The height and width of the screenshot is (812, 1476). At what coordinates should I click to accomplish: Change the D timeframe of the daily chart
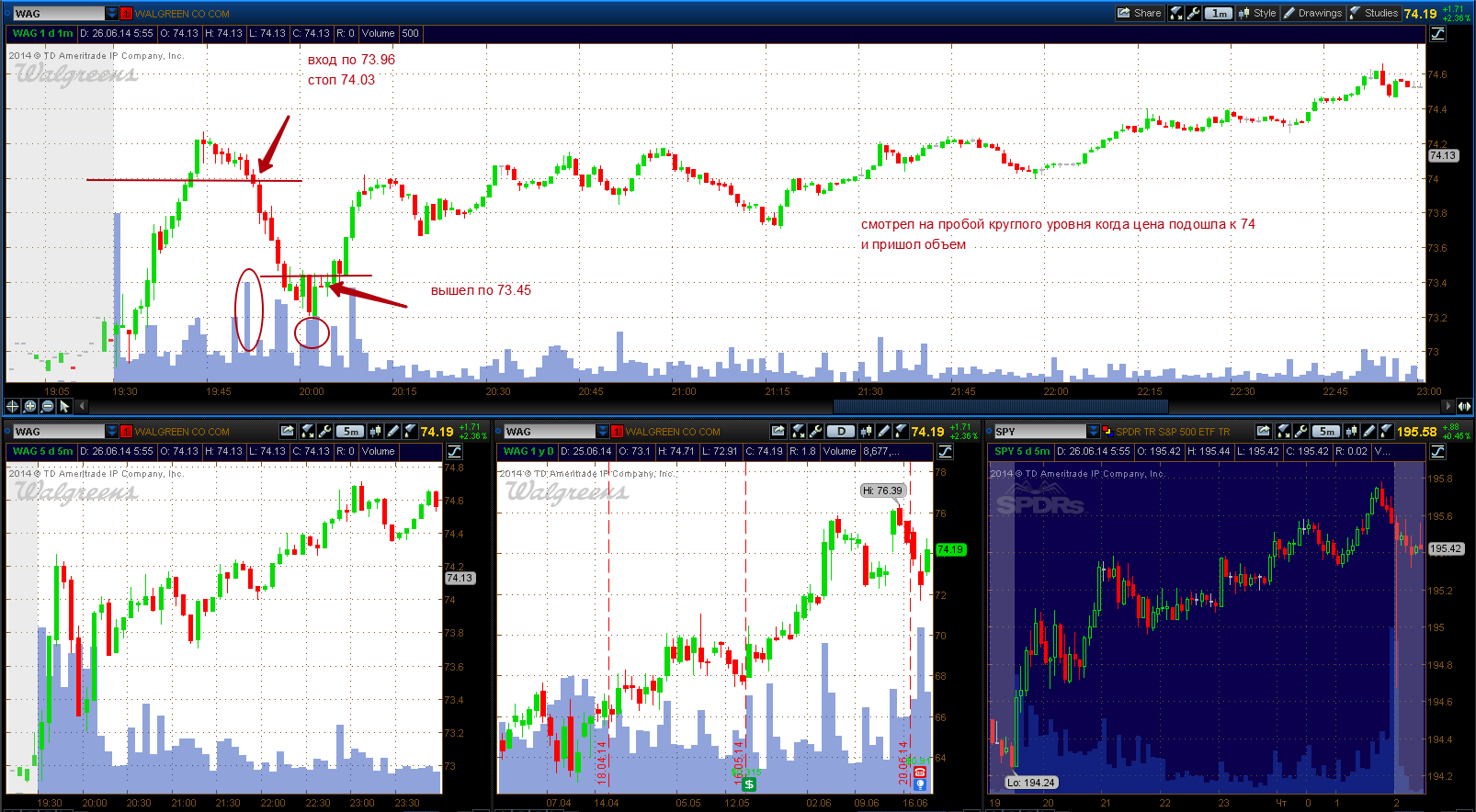point(841,431)
